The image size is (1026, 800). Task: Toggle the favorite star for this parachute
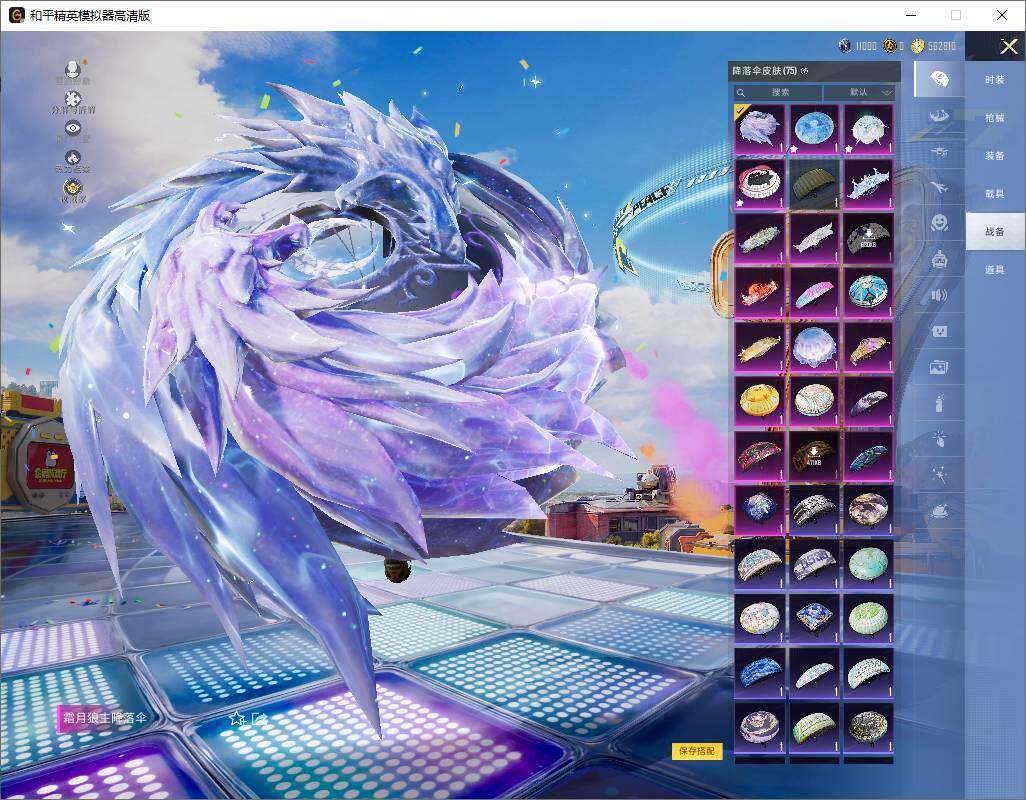237,719
